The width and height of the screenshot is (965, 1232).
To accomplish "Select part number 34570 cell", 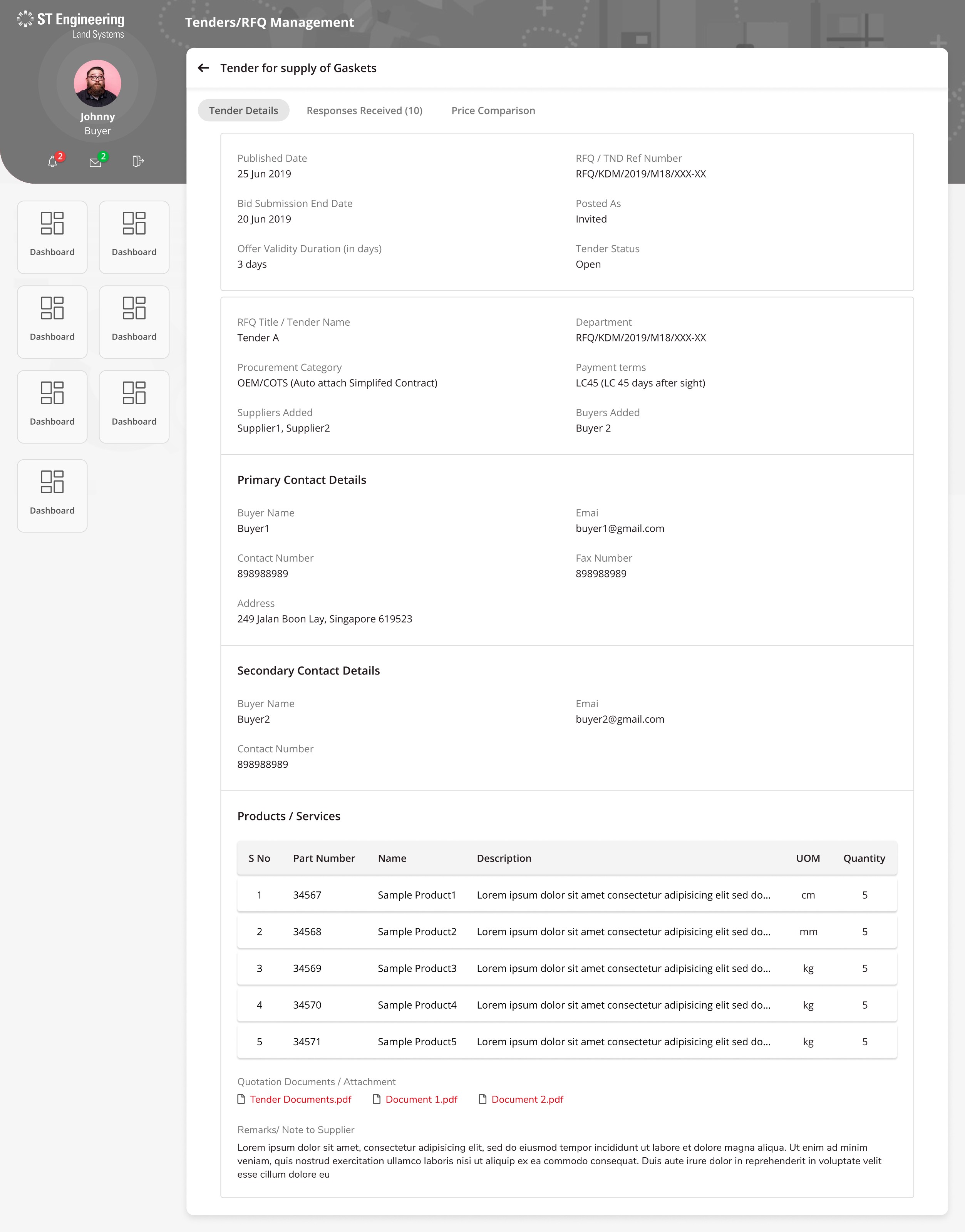I will click(307, 1004).
